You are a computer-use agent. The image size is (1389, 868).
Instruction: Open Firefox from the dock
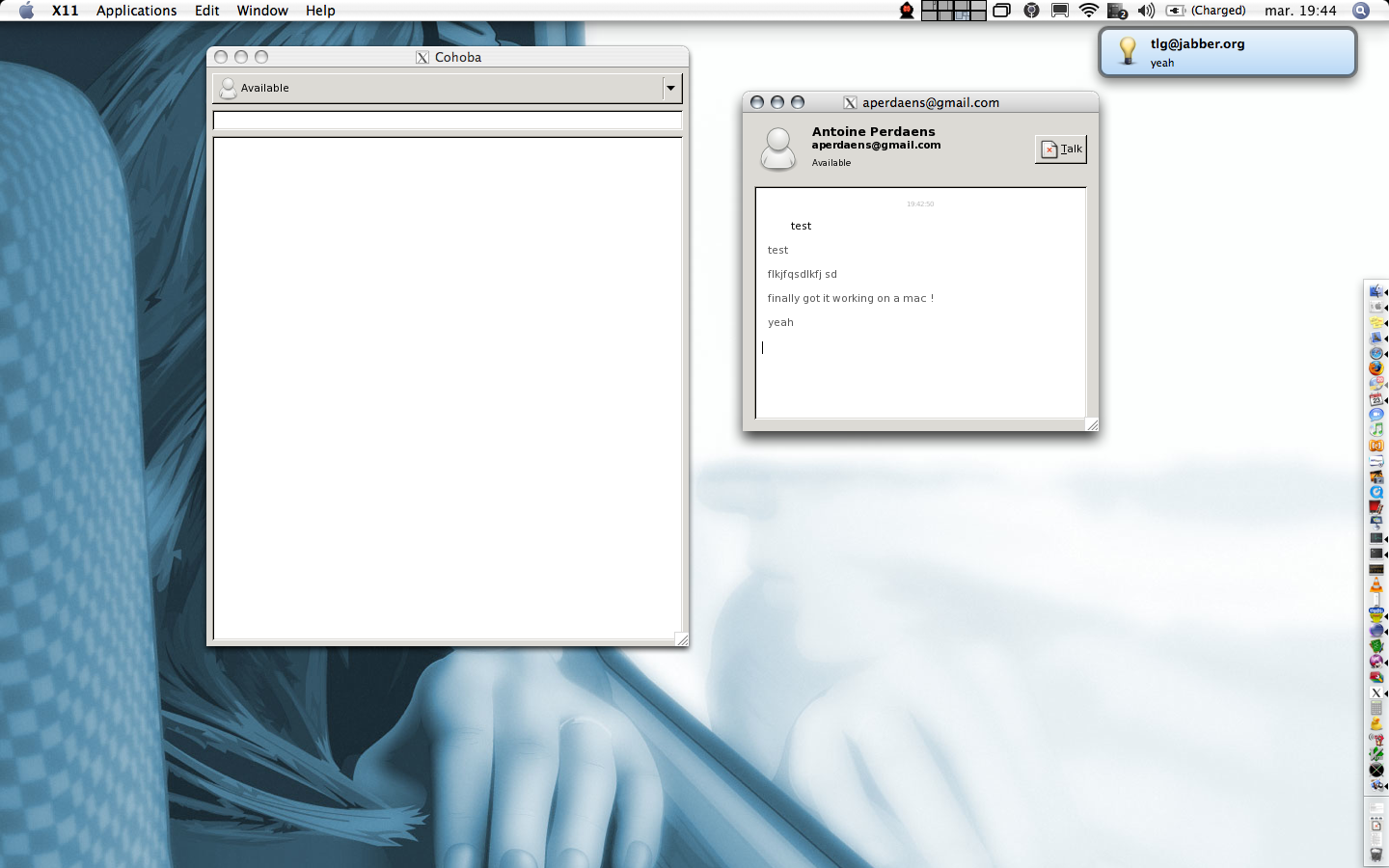(1376, 368)
